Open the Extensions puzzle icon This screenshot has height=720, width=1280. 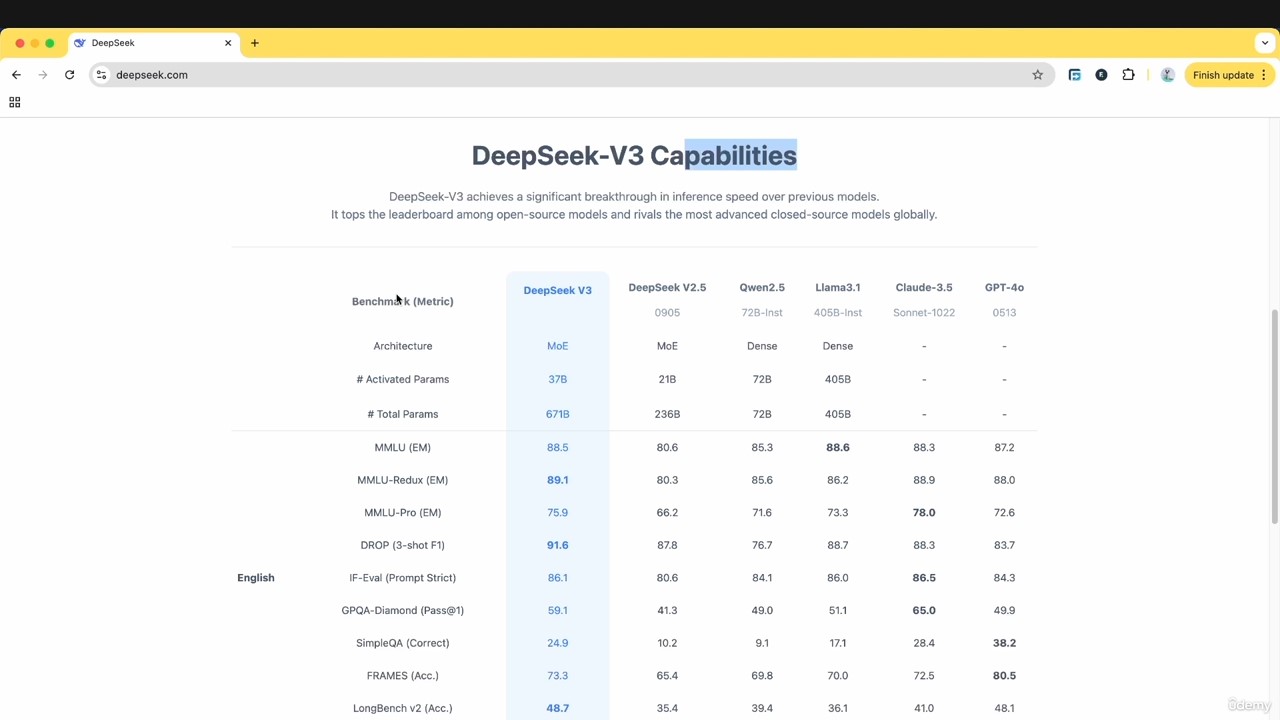1128,75
